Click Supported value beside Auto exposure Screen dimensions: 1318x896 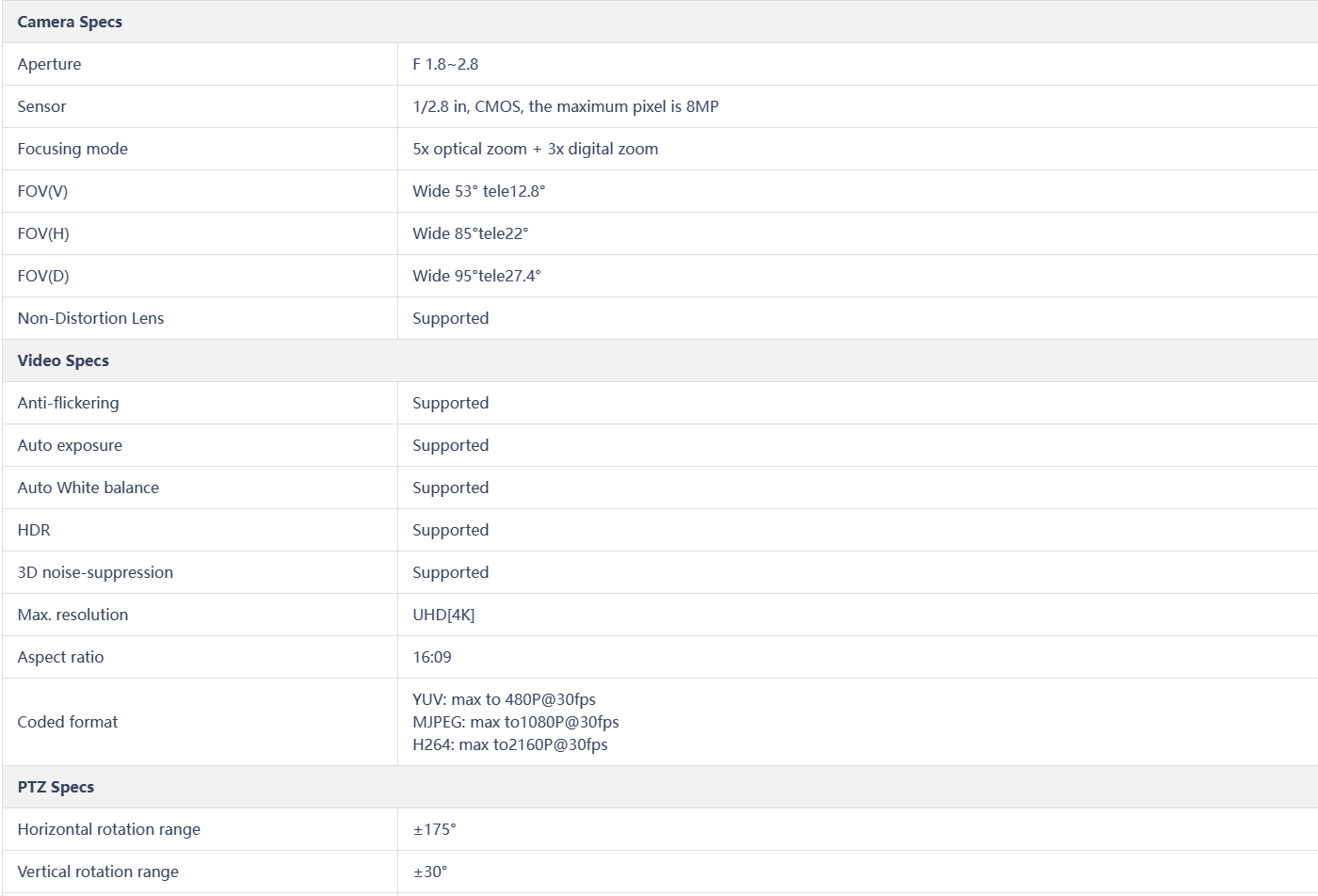tap(451, 445)
